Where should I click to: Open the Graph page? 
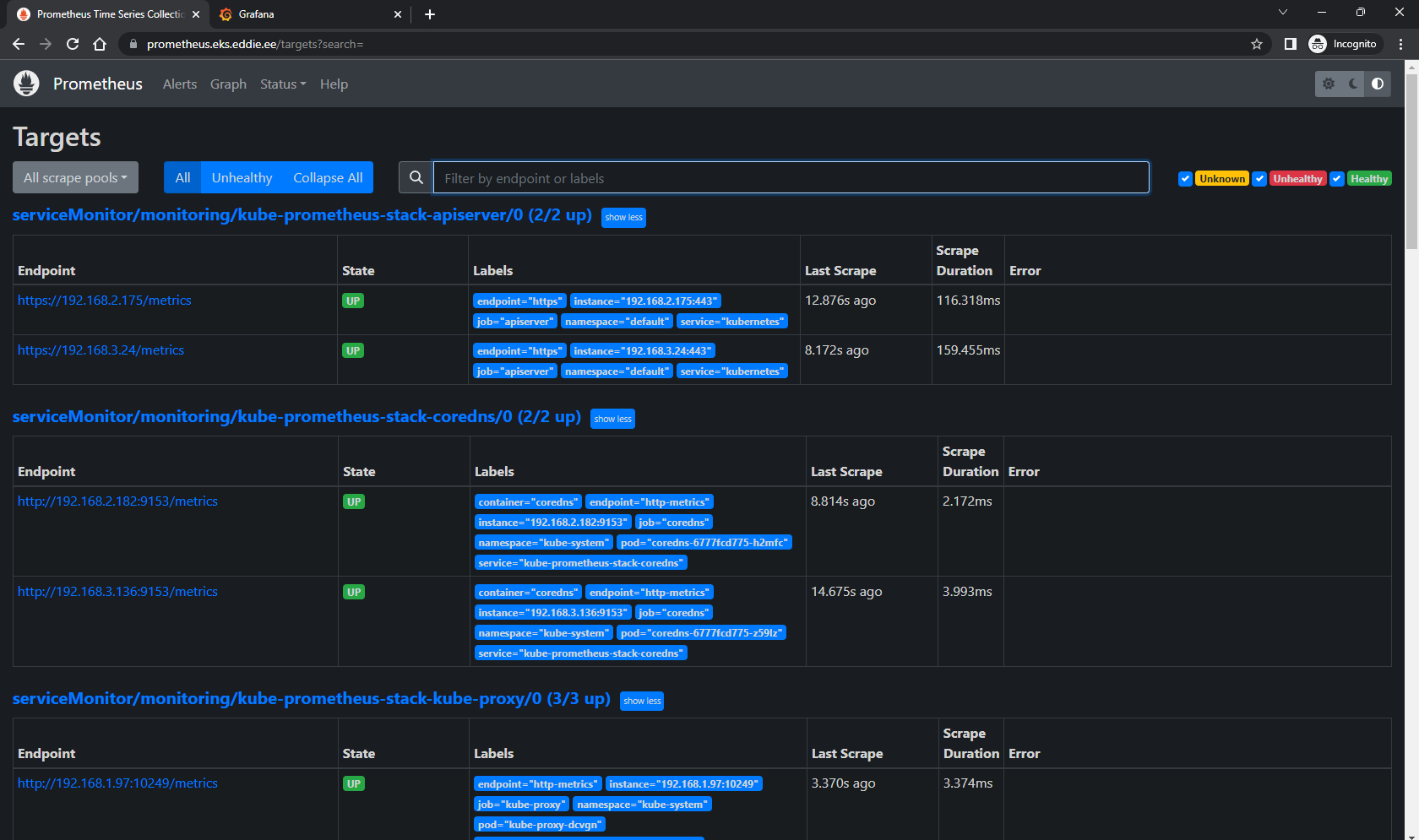pyautogui.click(x=228, y=84)
